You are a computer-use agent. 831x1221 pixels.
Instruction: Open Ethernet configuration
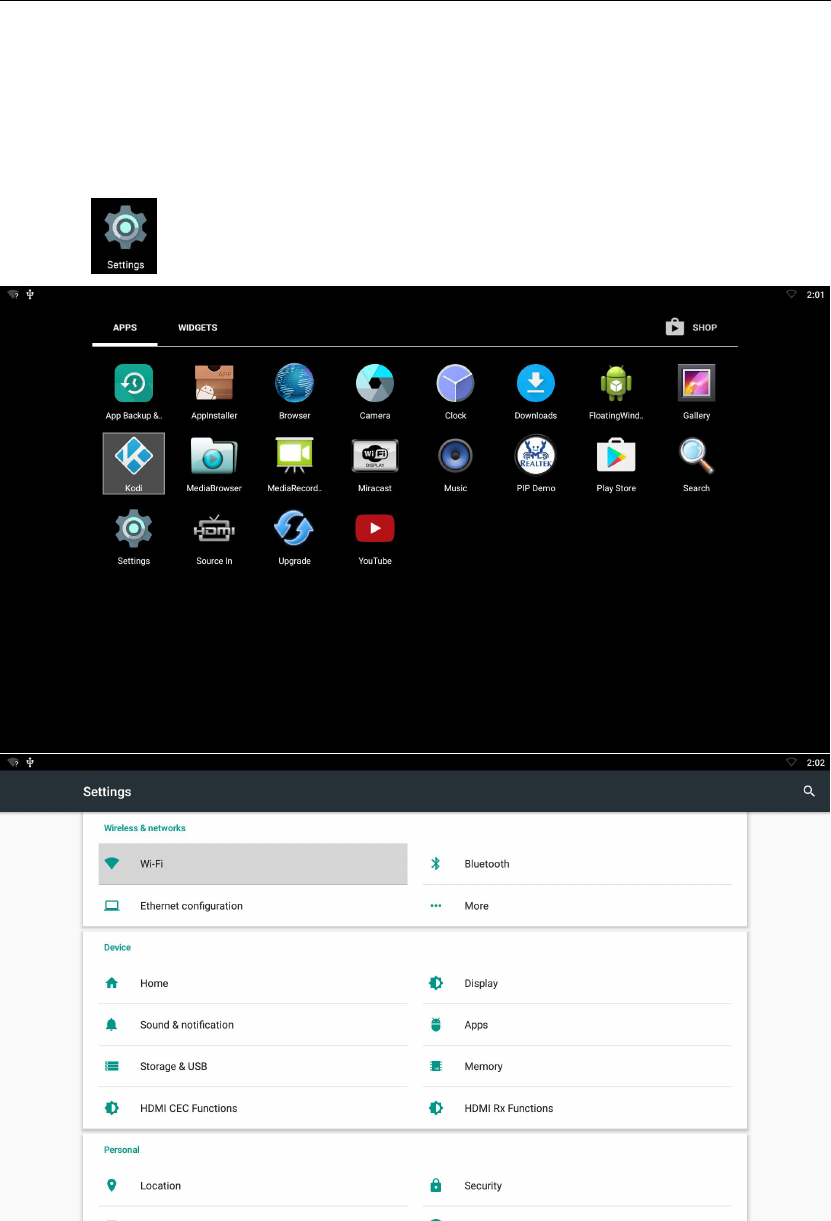point(253,906)
